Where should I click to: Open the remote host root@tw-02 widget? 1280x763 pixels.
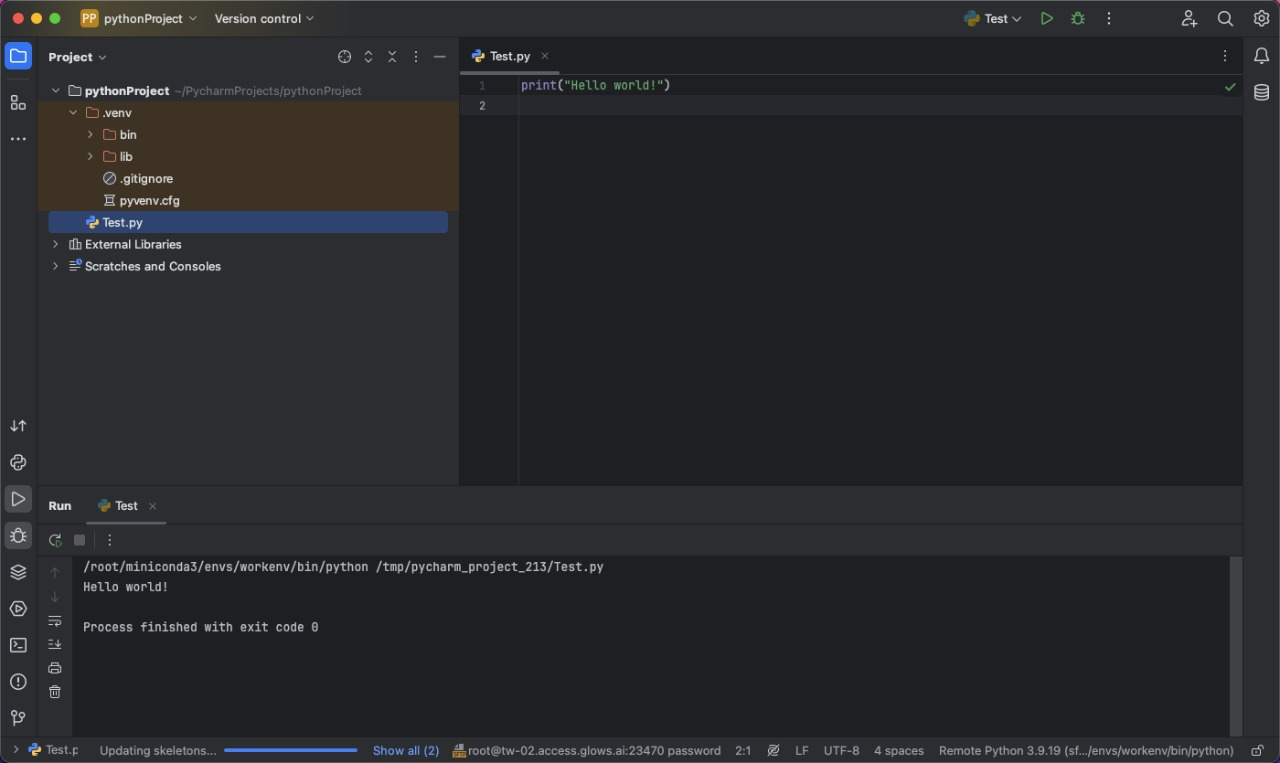[586, 750]
